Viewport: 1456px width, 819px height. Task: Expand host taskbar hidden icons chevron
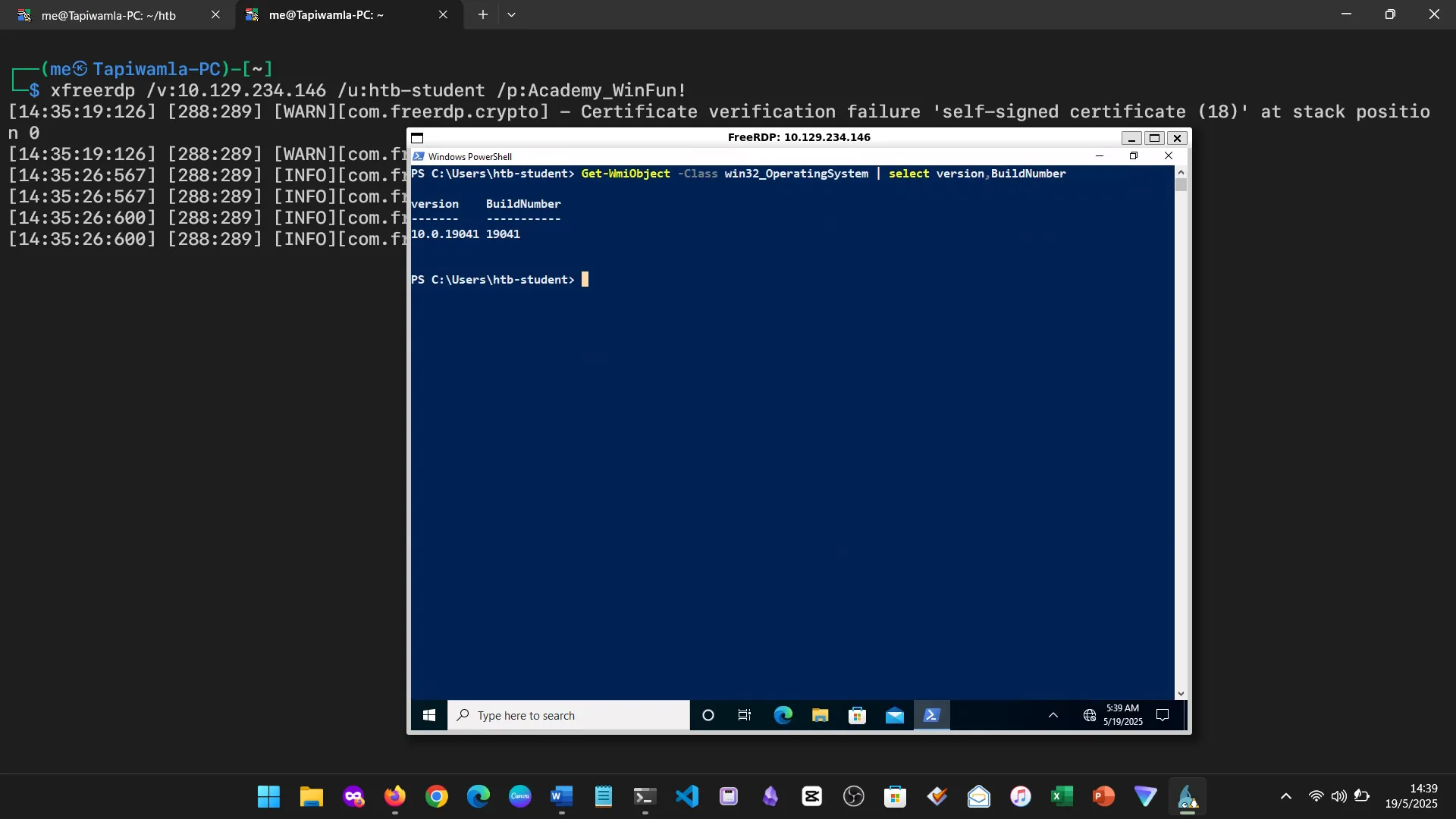click(1286, 796)
